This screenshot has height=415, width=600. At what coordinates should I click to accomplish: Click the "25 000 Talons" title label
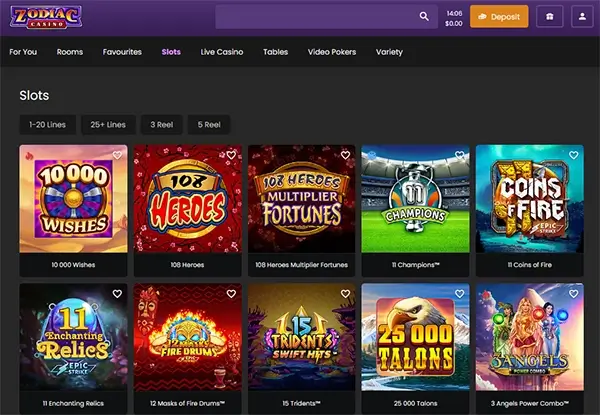[x=416, y=403]
